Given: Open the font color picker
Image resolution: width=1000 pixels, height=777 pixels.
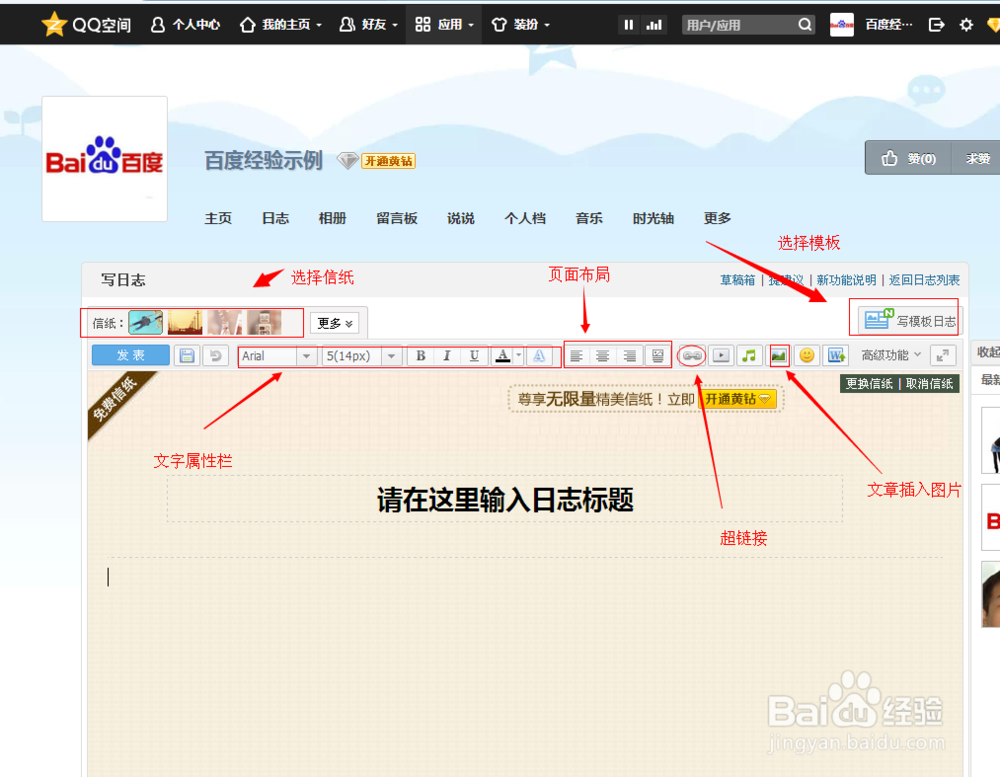Looking at the screenshot, I should (502, 355).
